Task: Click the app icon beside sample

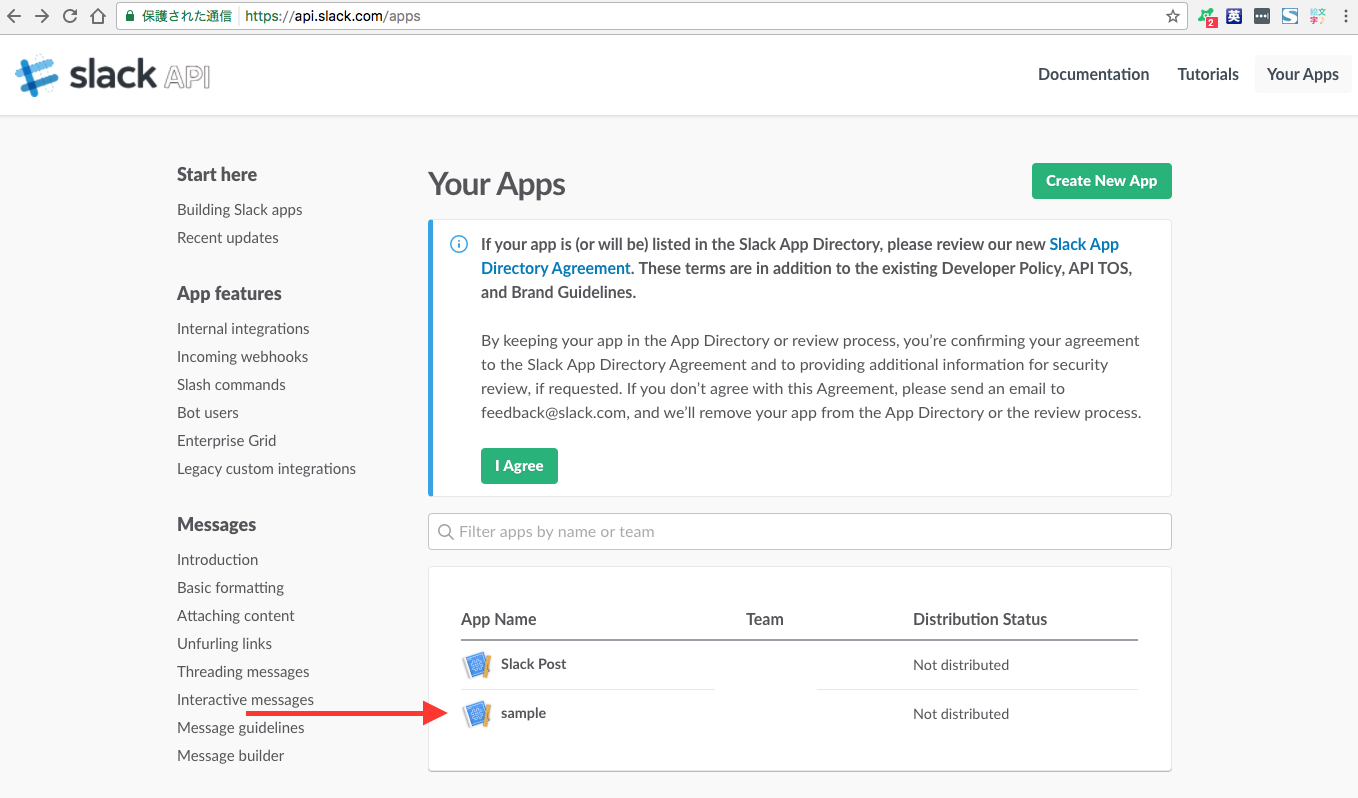Action: (477, 713)
